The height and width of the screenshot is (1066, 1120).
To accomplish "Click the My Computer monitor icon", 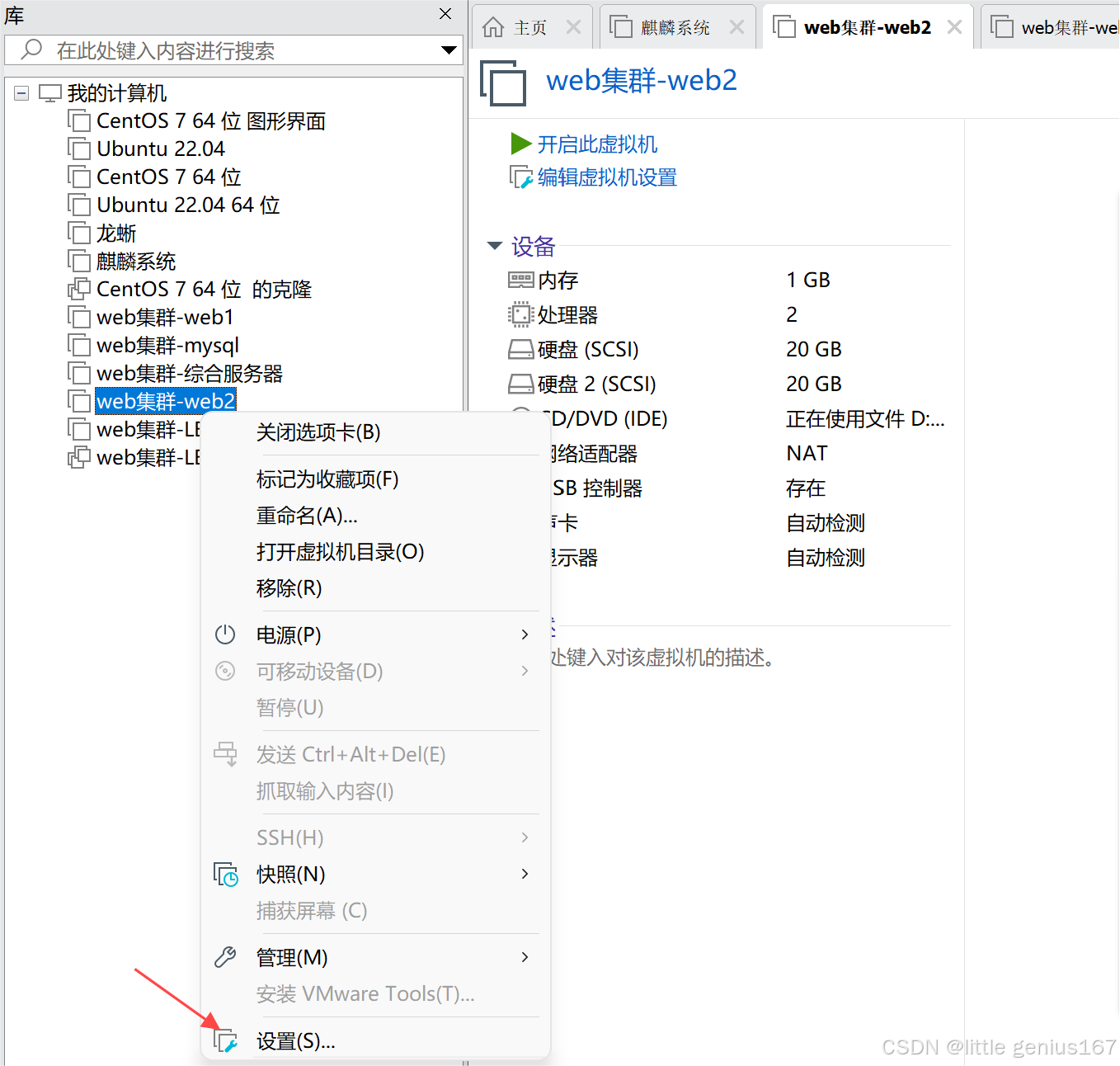I will click(50, 93).
